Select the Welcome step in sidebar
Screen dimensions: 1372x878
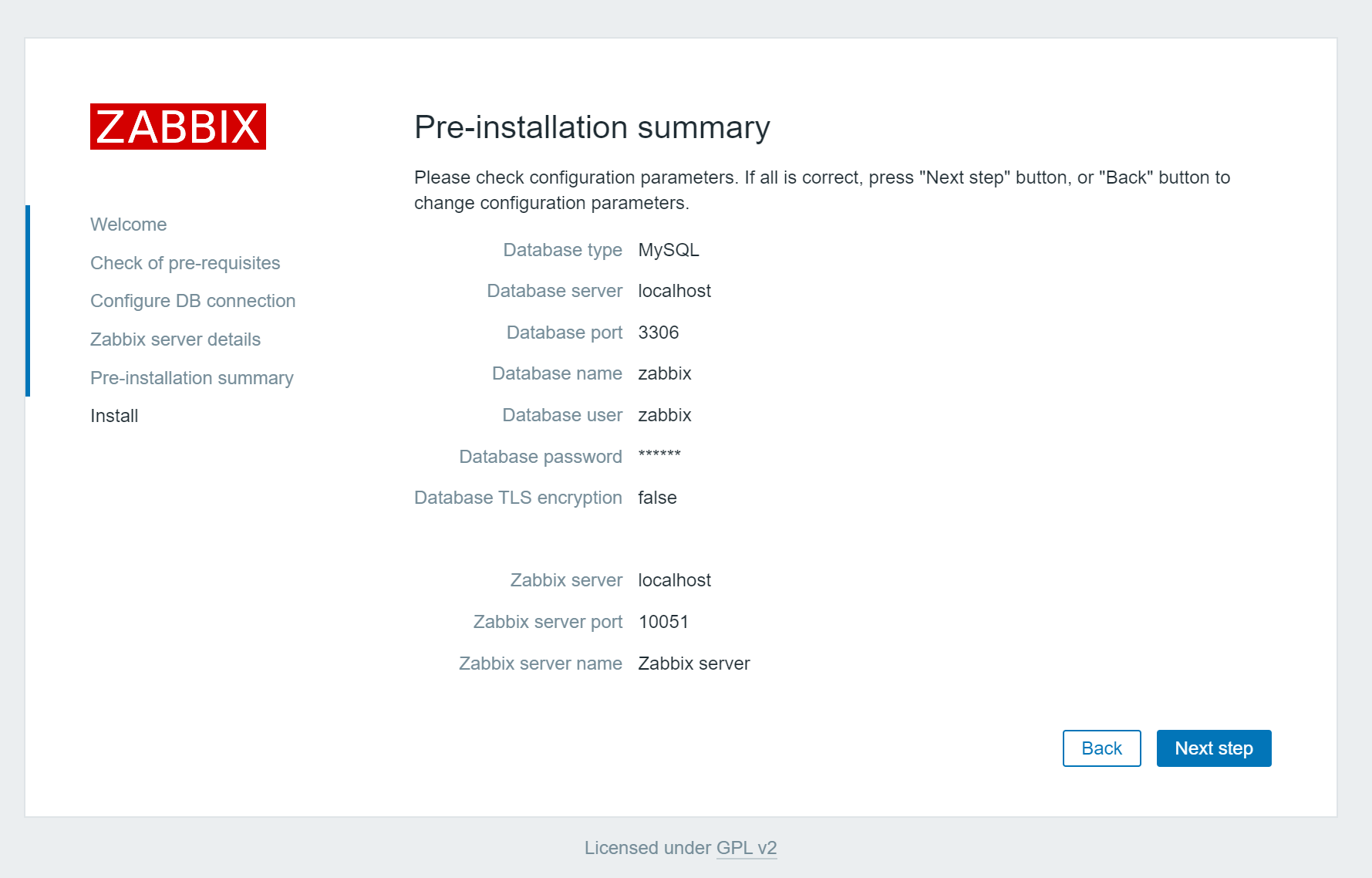pos(129,225)
